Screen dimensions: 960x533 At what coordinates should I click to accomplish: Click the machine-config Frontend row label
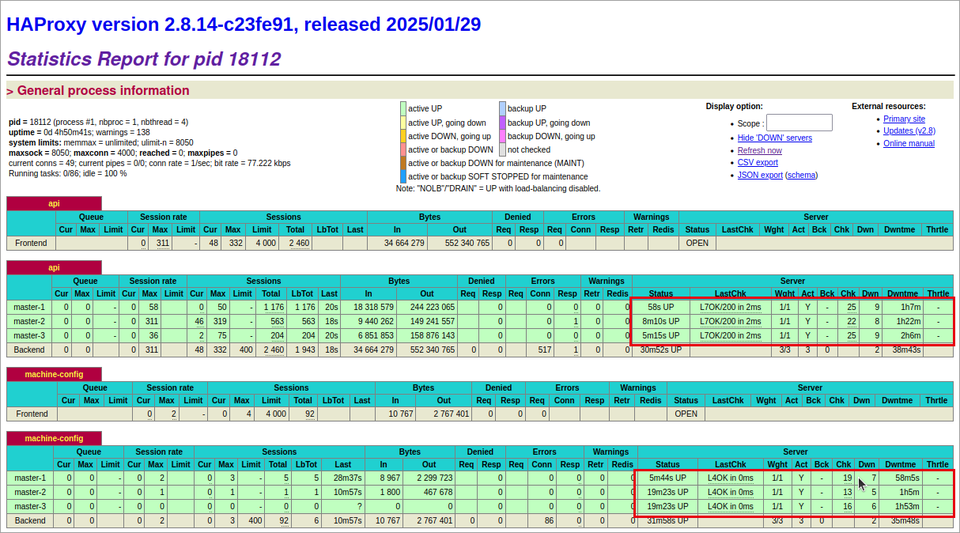tap(32, 414)
